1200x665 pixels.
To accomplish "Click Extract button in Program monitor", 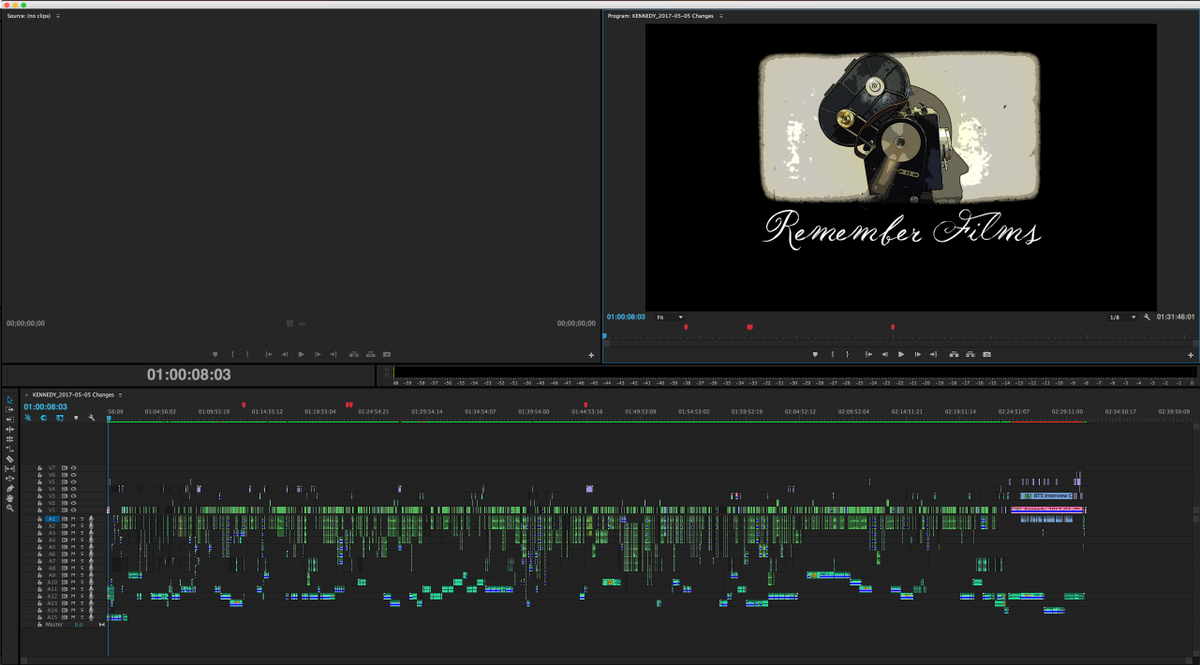I will click(x=970, y=354).
